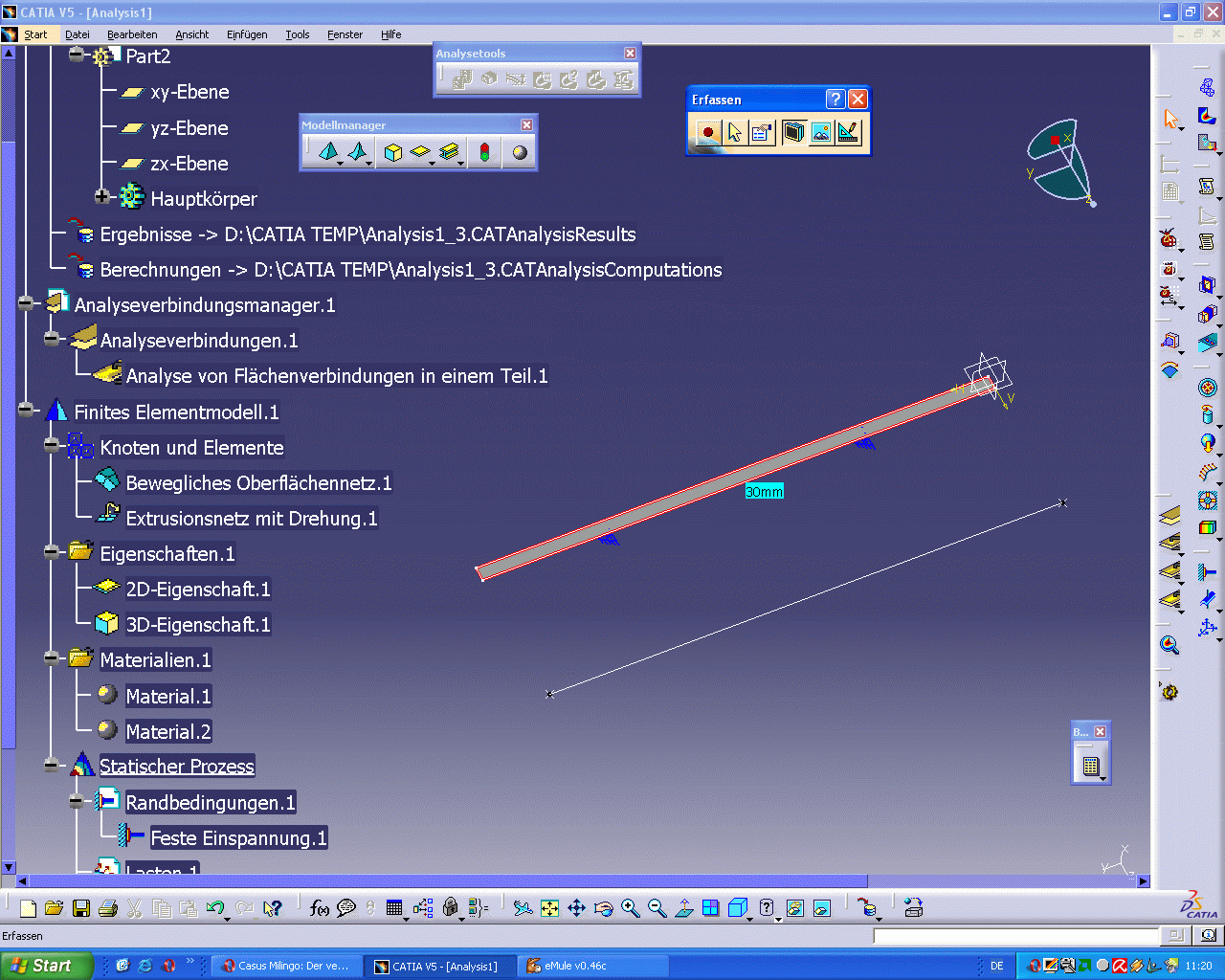This screenshot has width=1225, height=980.
Task: Click the Fit All In view icon
Action: click(x=549, y=908)
